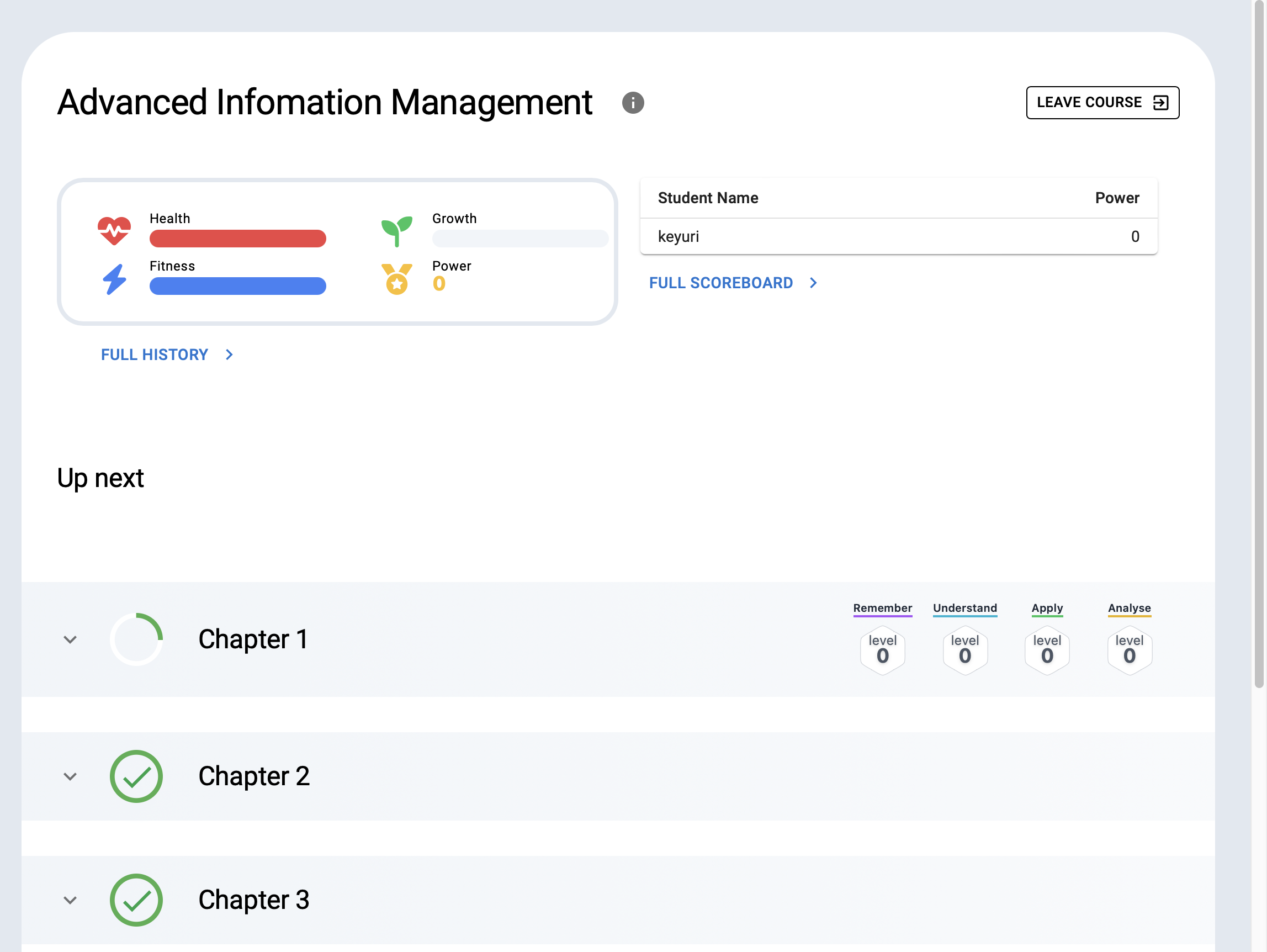1267x952 pixels.
Task: Click the Chapter 3 title
Action: coord(254,900)
